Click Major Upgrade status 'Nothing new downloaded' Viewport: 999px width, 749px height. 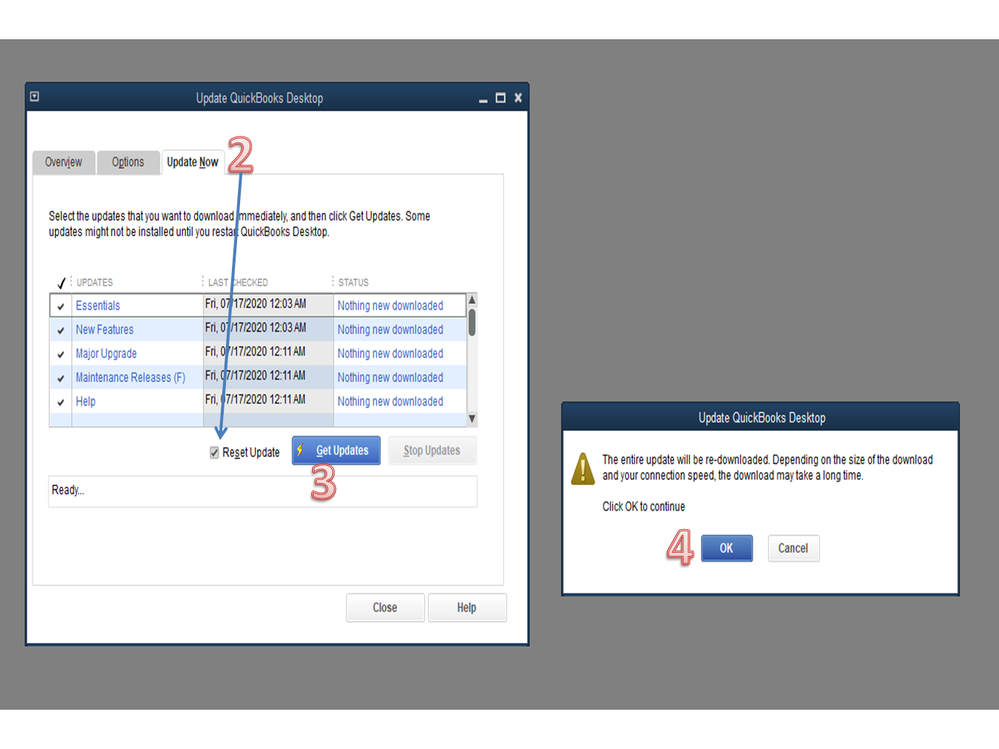[x=390, y=353]
